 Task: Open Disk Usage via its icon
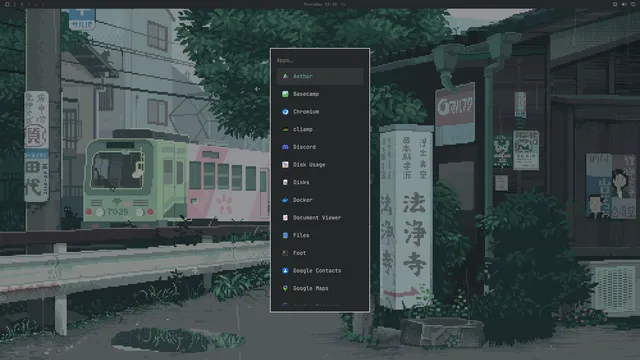285,164
